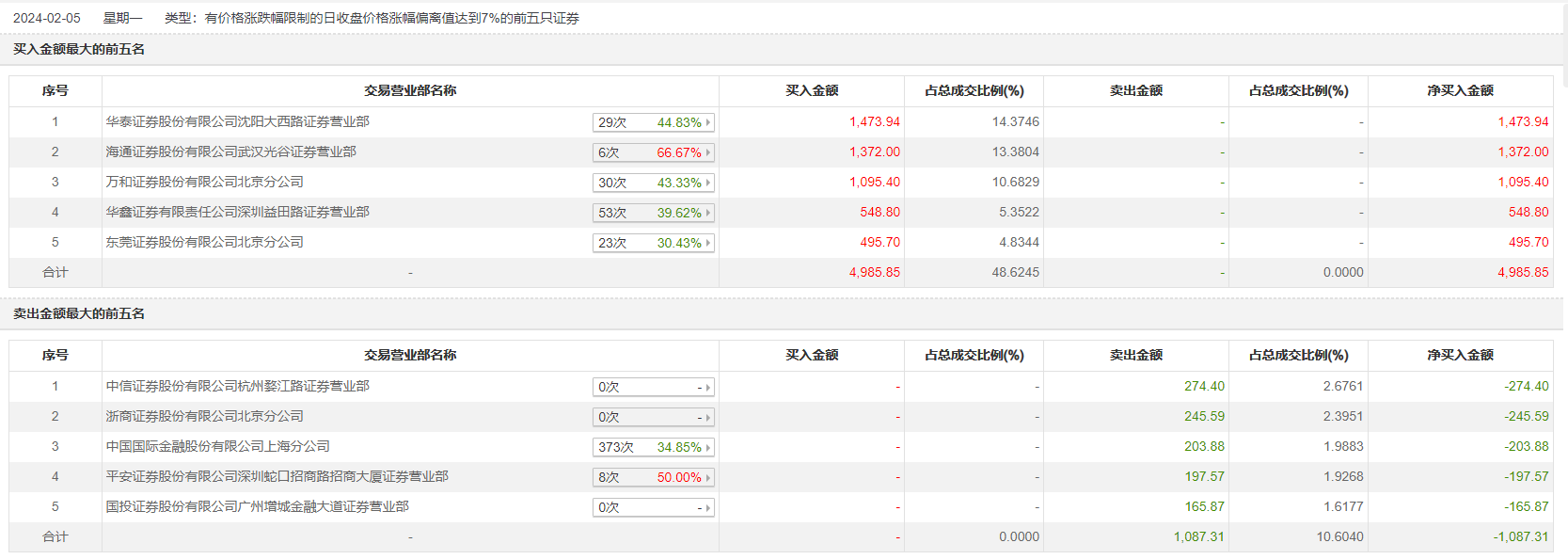The height and width of the screenshot is (559, 1568).
Task: Open 海通证券武汉光谷证券营业部 link
Action: coord(230,152)
